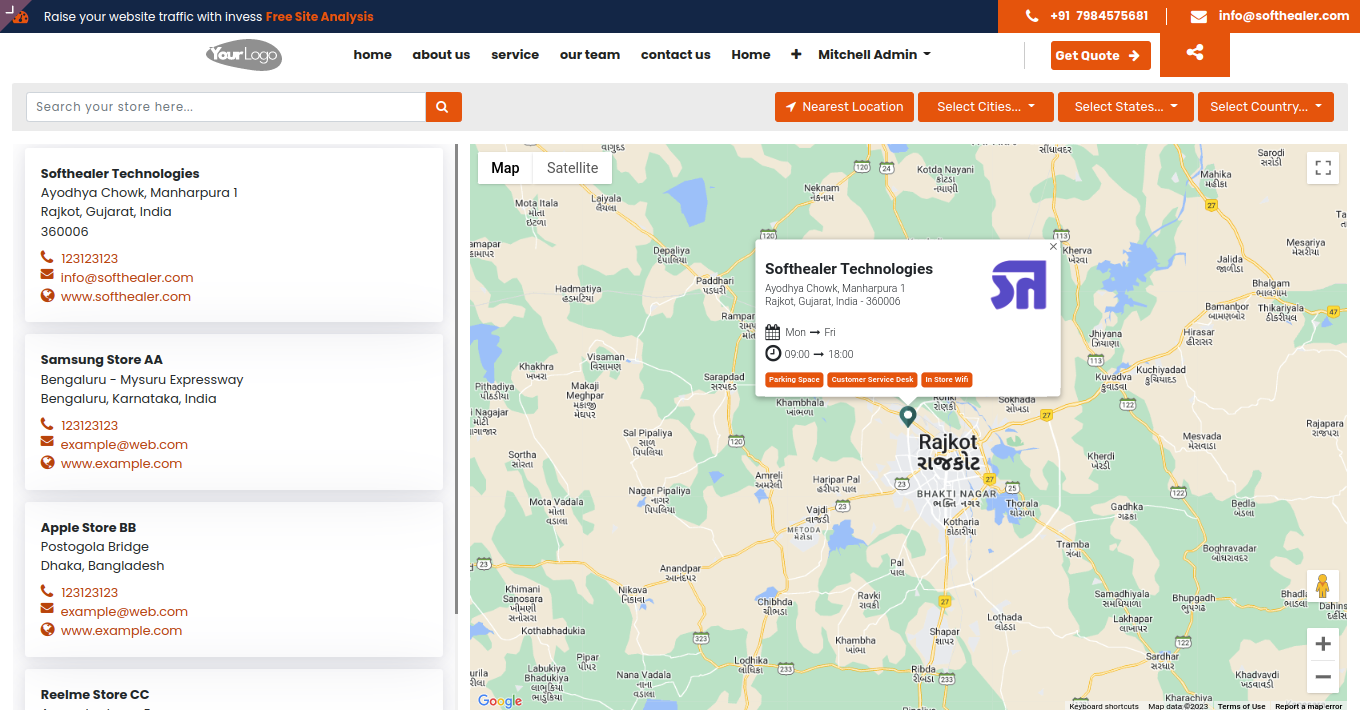This screenshot has height=710, width=1368.
Task: Click globe icon under Apple Store BB
Action: click(47, 629)
